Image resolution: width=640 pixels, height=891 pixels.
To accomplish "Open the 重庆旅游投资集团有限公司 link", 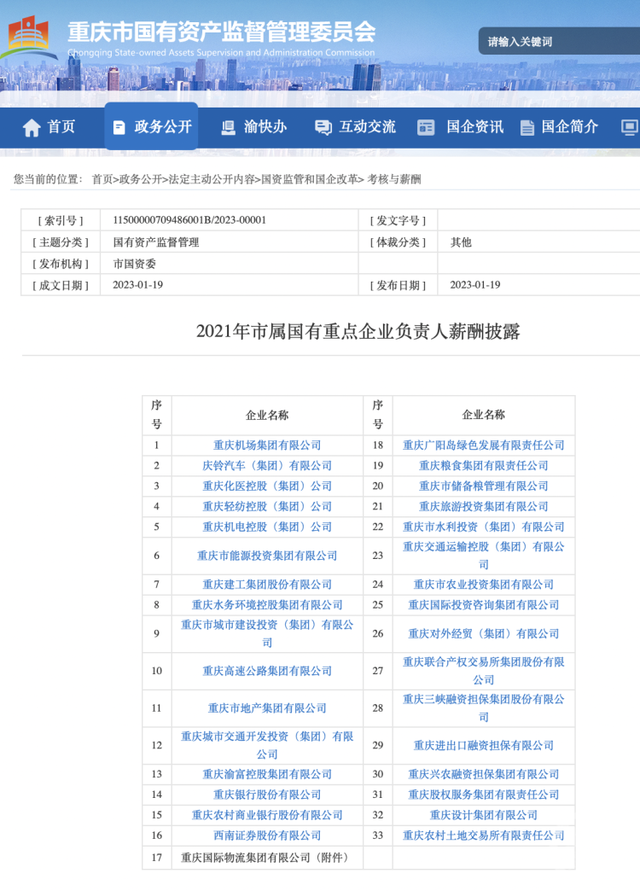I will (x=484, y=507).
